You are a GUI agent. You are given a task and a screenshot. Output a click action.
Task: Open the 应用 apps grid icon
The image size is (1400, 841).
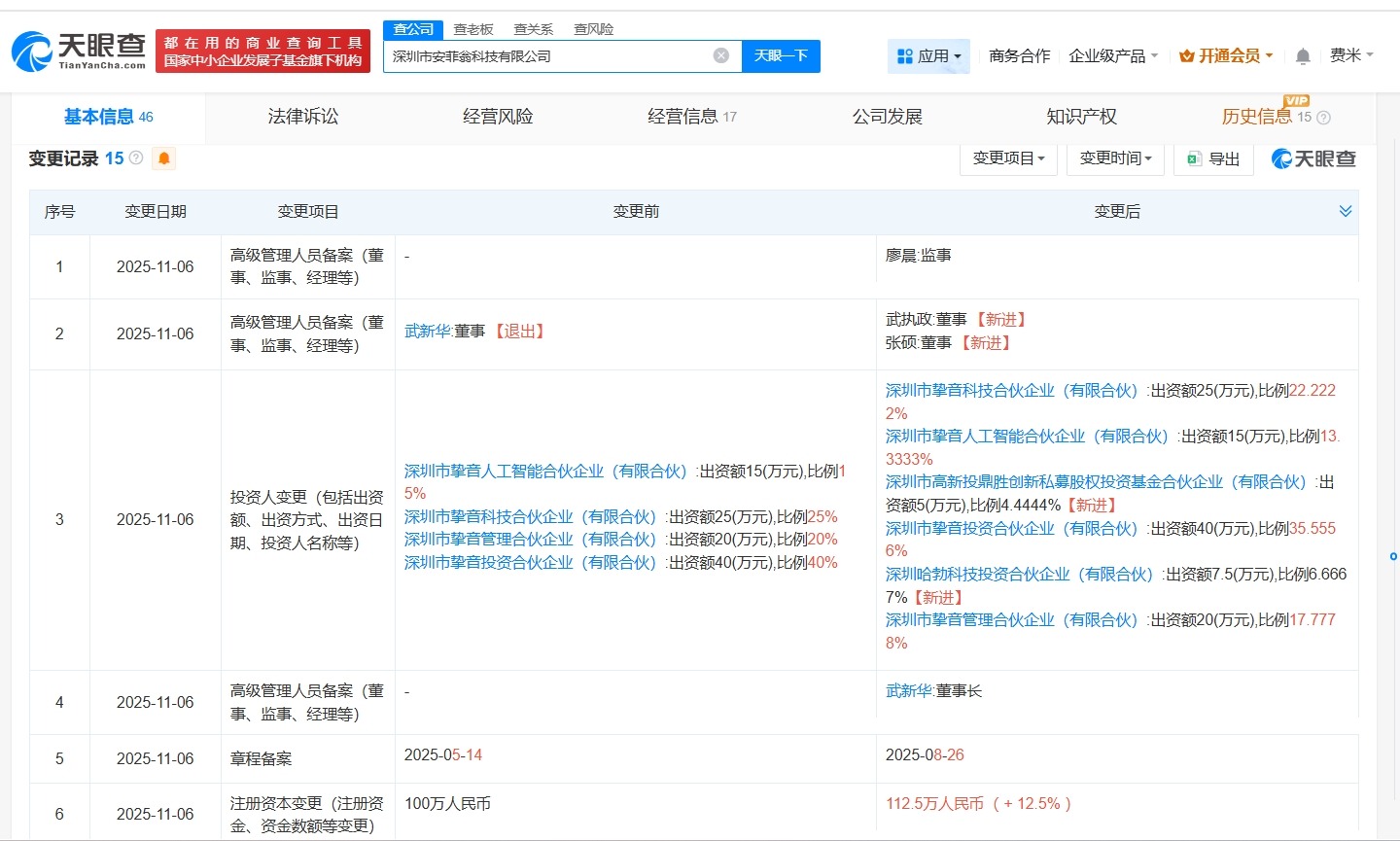pyautogui.click(x=904, y=56)
